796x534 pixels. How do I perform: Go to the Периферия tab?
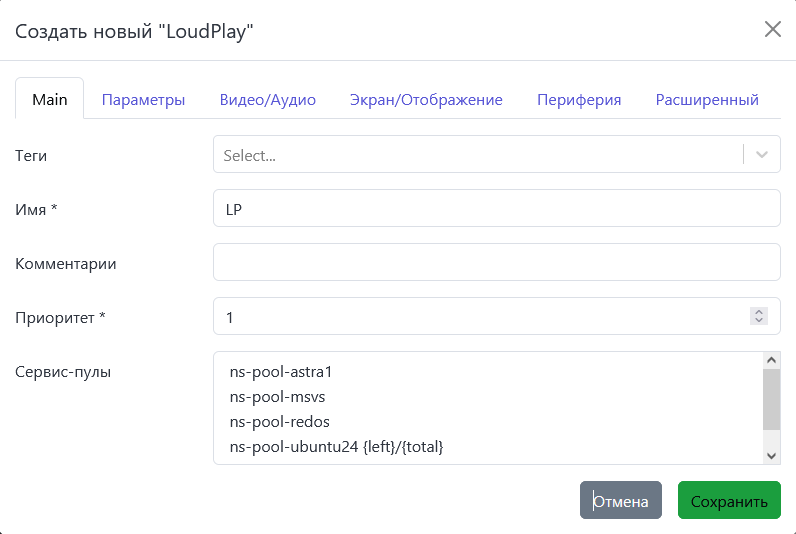579,100
